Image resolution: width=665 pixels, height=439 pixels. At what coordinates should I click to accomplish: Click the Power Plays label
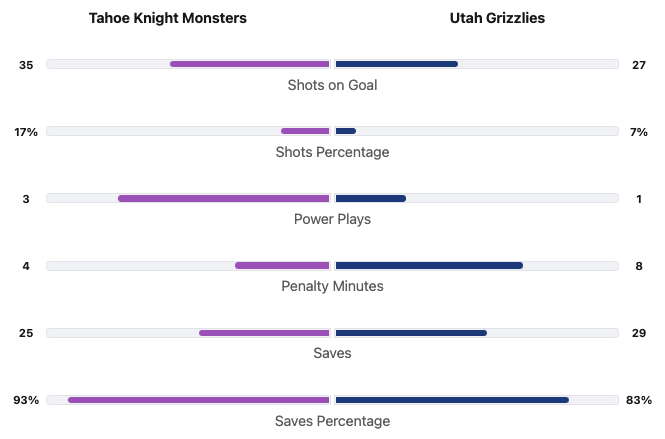332,219
